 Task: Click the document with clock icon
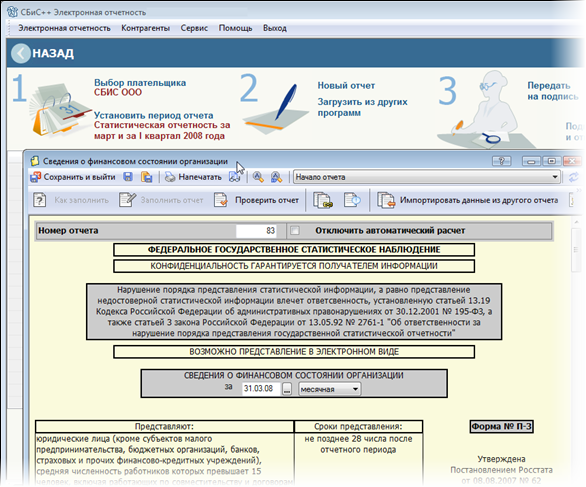352,200
